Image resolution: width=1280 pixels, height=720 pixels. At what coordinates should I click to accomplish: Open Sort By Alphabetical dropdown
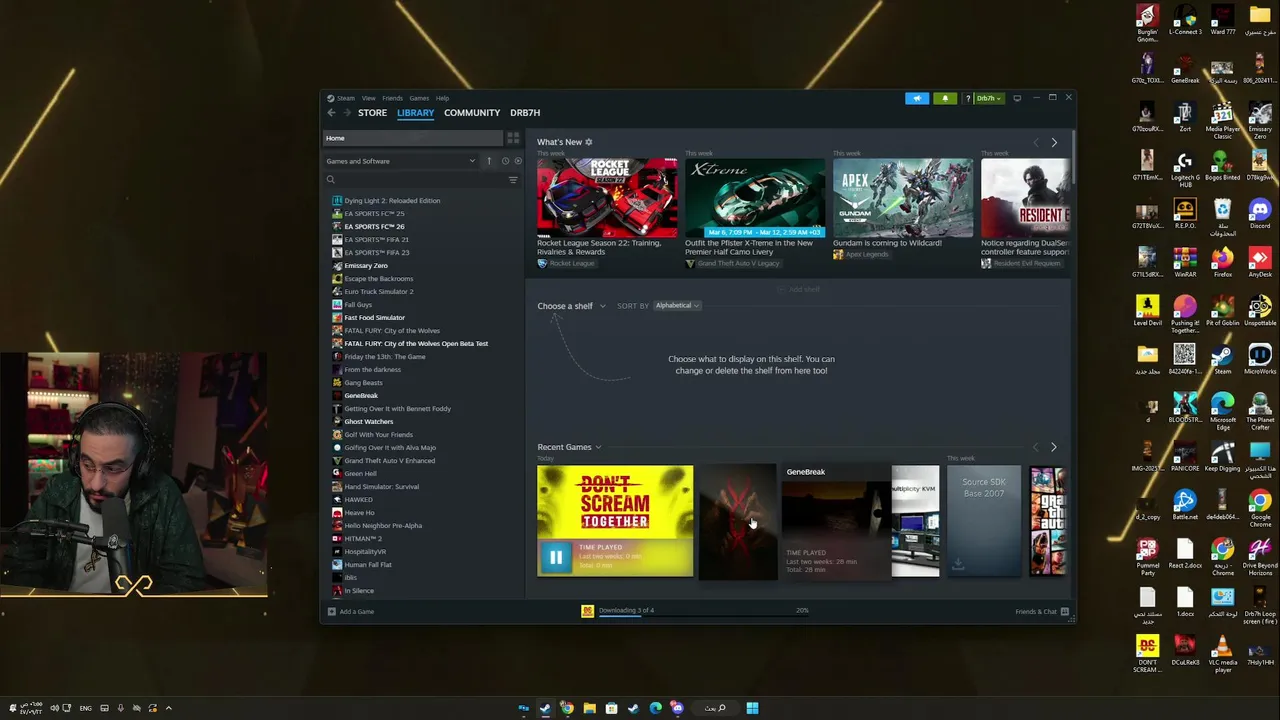[677, 305]
